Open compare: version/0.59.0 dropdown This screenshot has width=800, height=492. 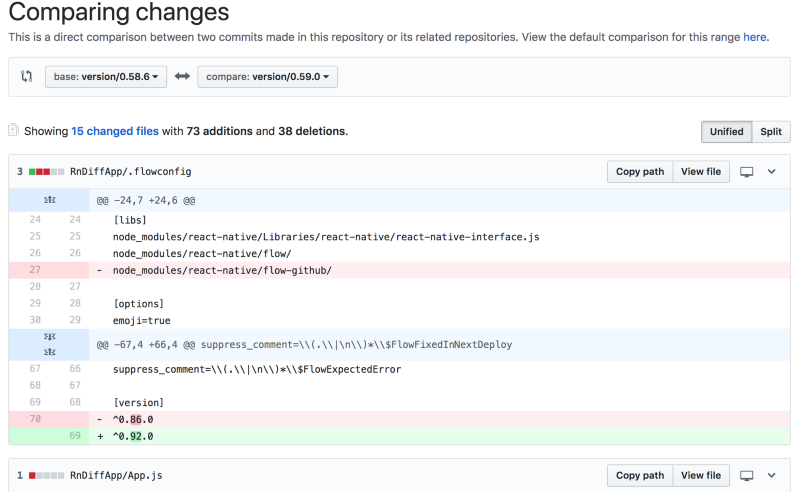267,76
